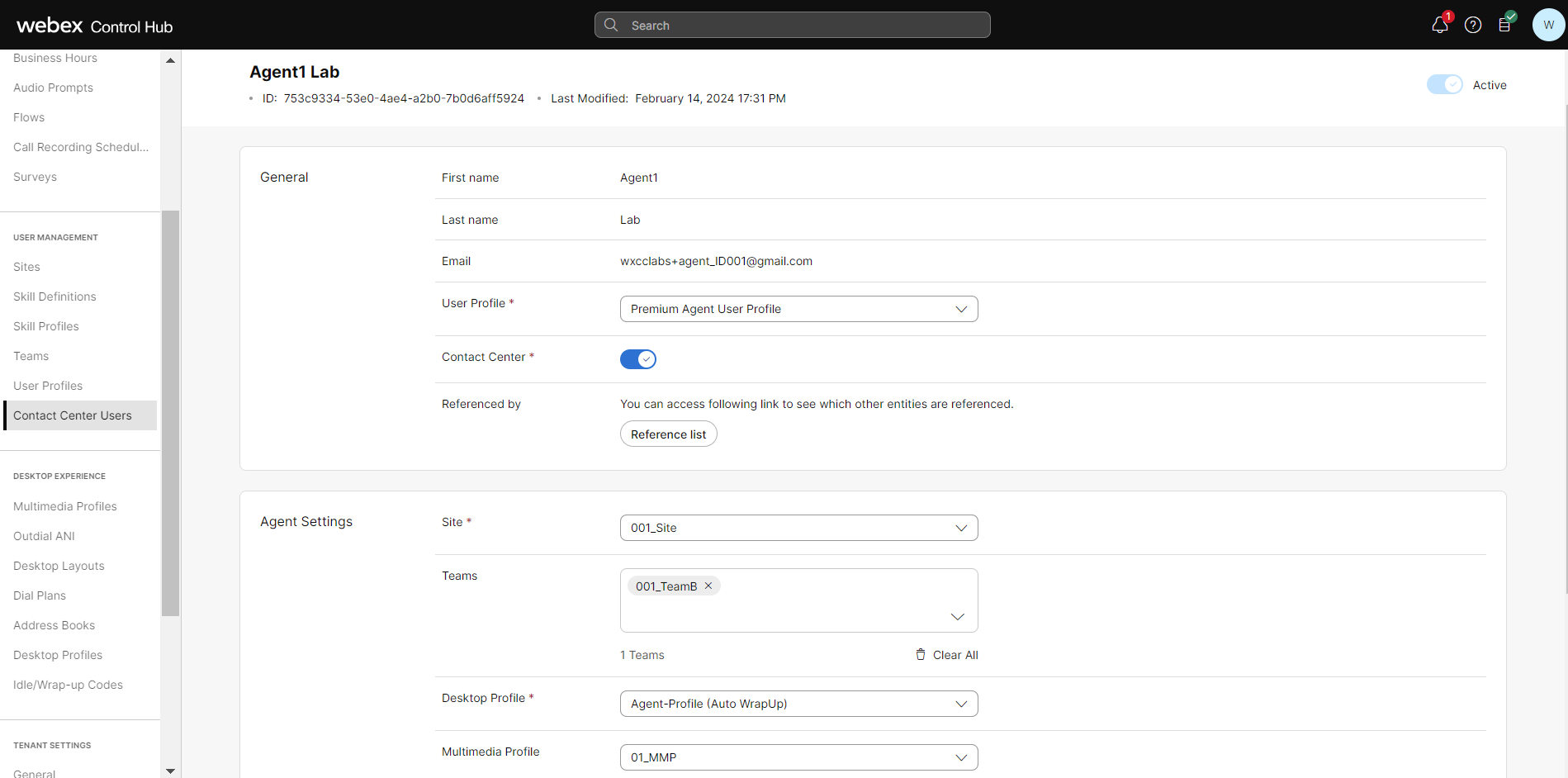Open Desktop Profiles in sidebar
Screen dimensions: 1568x778
tap(58, 655)
